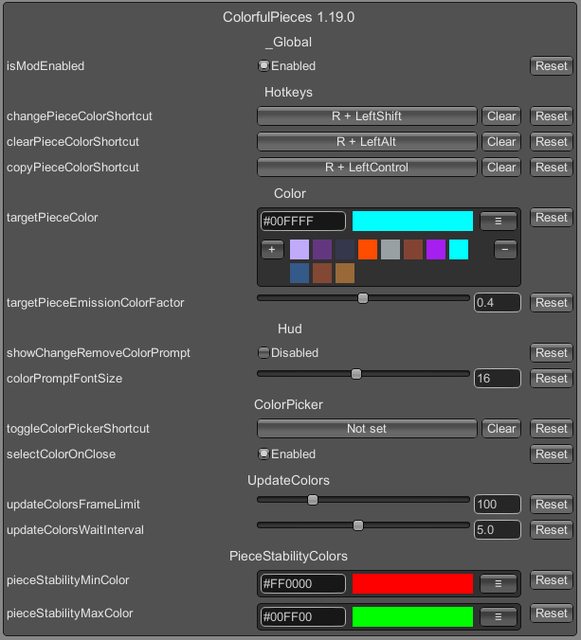
Task: Edit font size value 16 field
Action: [x=497, y=378]
